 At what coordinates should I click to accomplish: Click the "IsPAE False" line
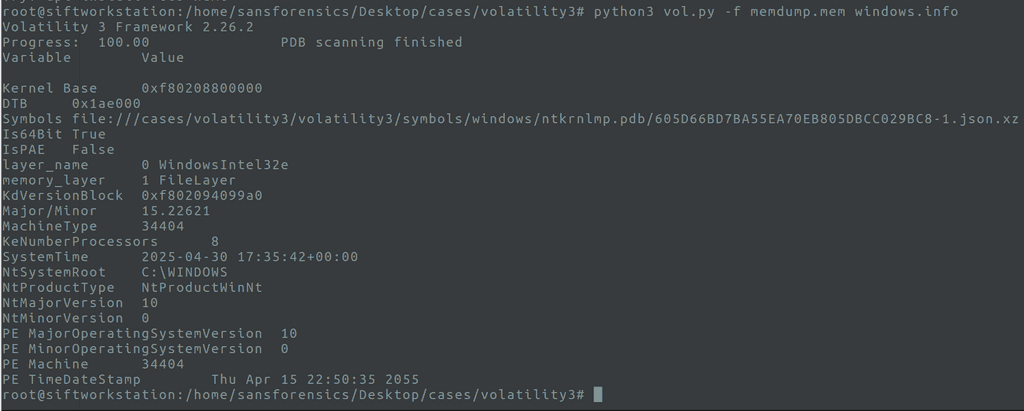(x=58, y=149)
